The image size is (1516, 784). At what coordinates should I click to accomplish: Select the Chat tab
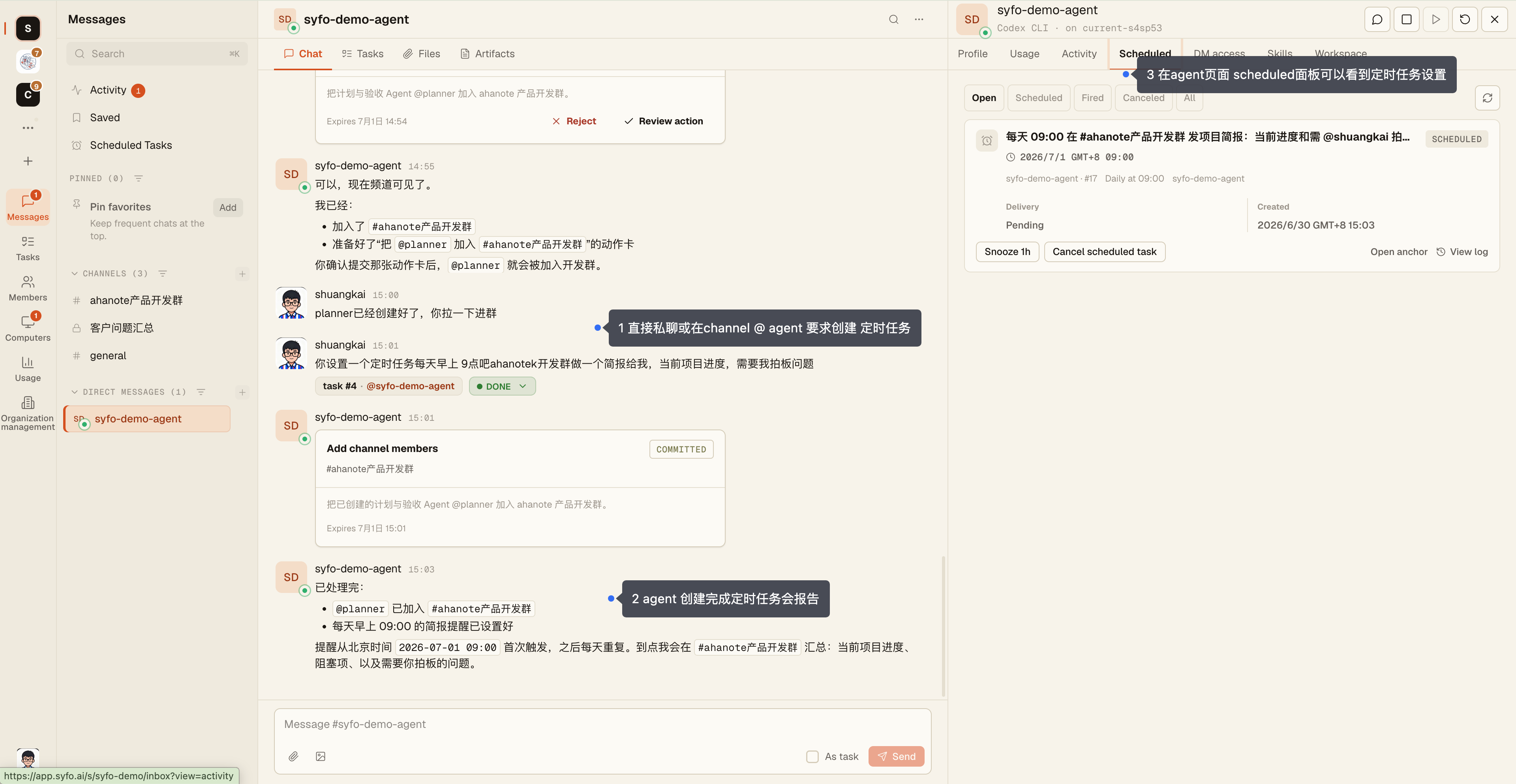click(303, 54)
